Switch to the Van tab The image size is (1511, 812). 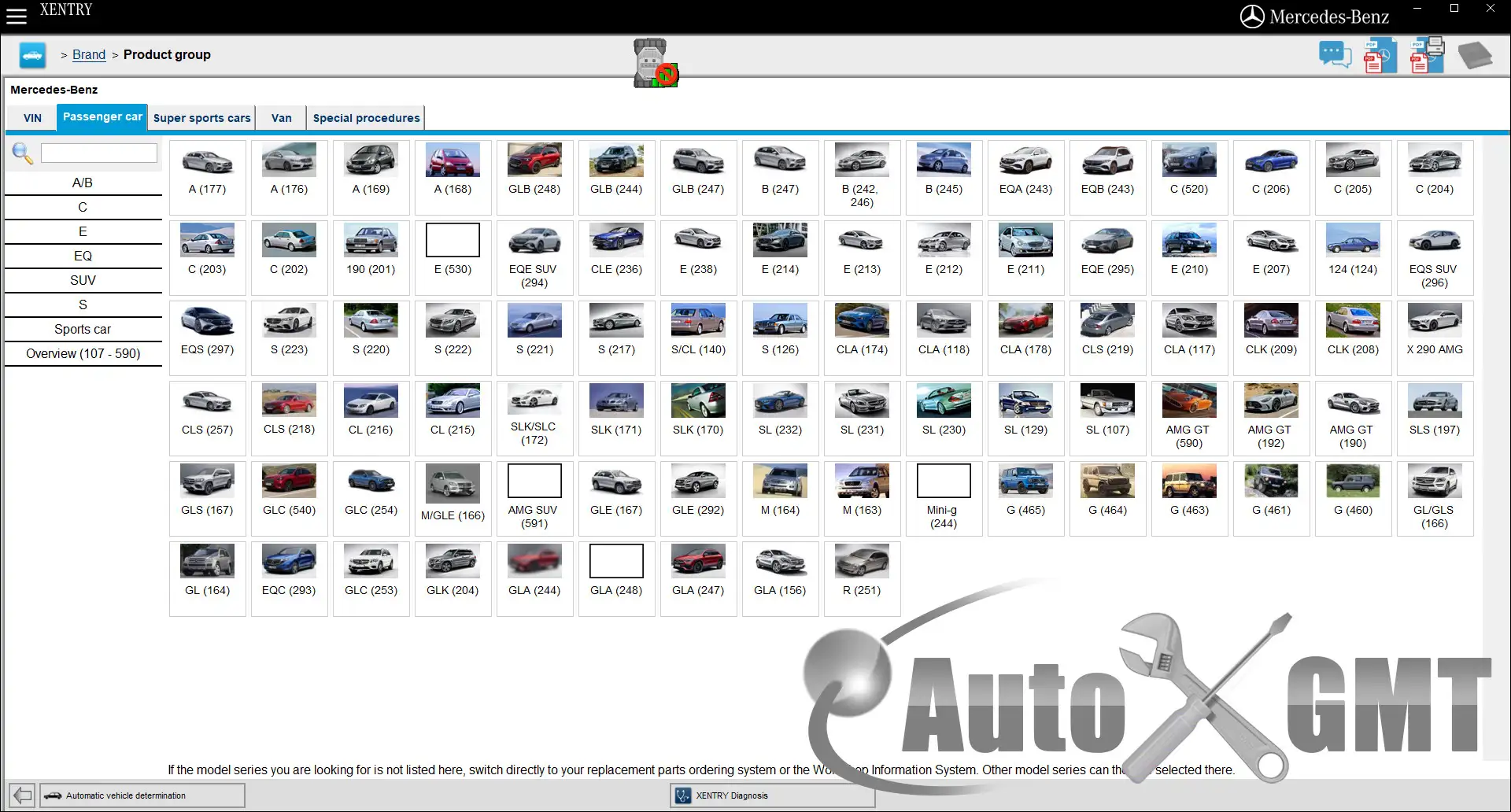click(281, 118)
